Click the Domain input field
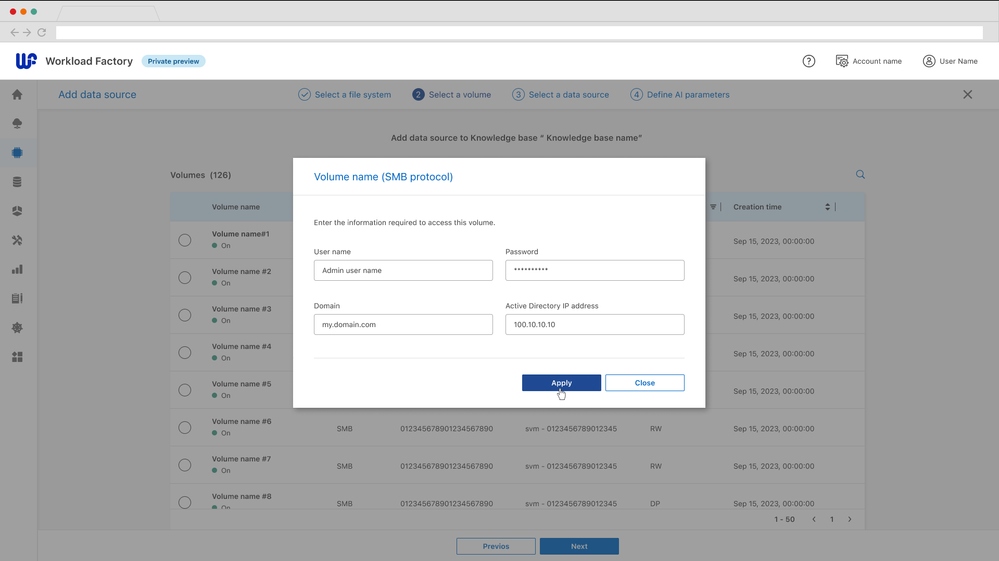 pyautogui.click(x=403, y=325)
